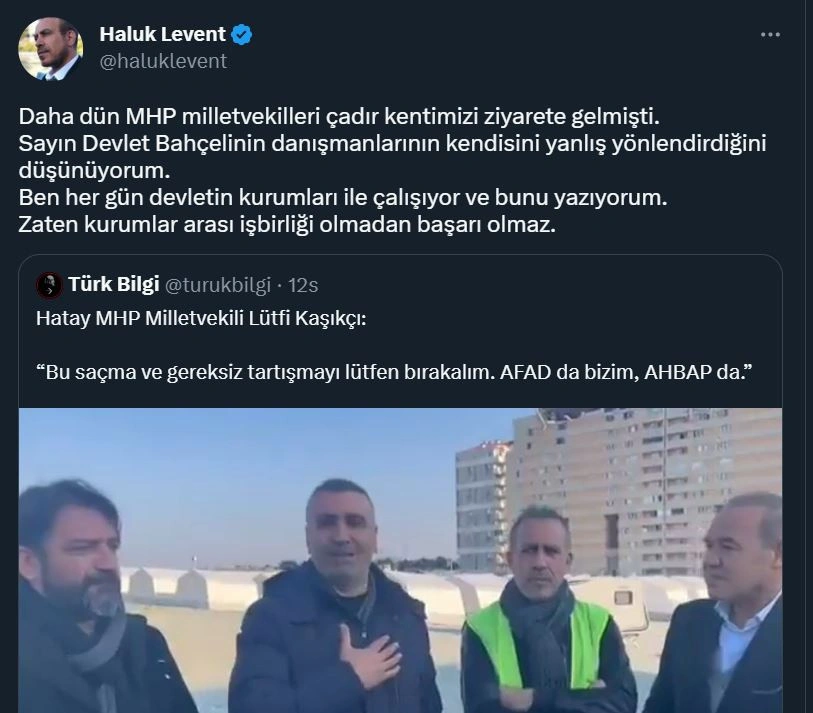The width and height of the screenshot is (813, 713).
Task: Open the quoted tweet's 12s timestamp
Action: coord(303,285)
